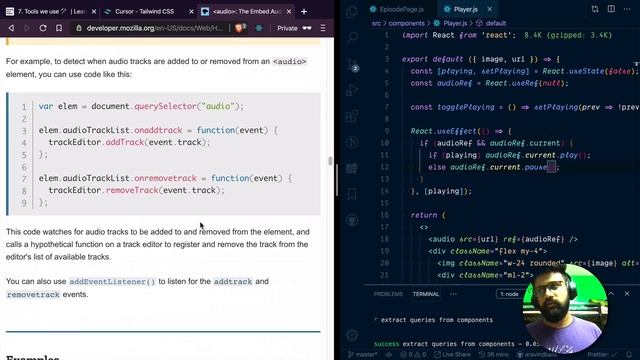This screenshot has height=360, width=640.
Task: Toggle Prettier in the status bar
Action: click(602, 354)
